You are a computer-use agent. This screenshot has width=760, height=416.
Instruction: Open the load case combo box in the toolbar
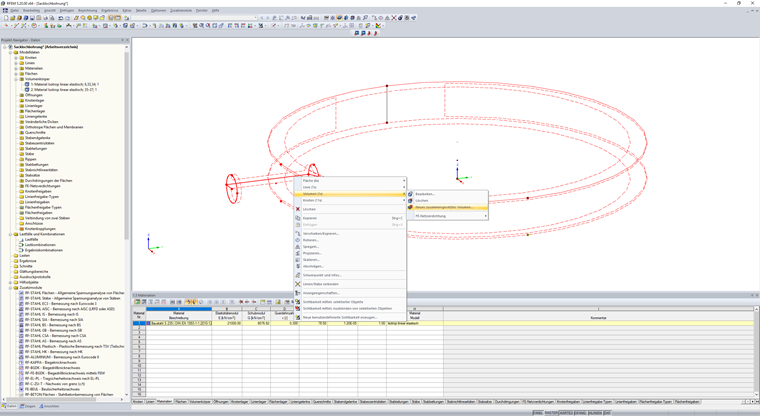(194, 18)
